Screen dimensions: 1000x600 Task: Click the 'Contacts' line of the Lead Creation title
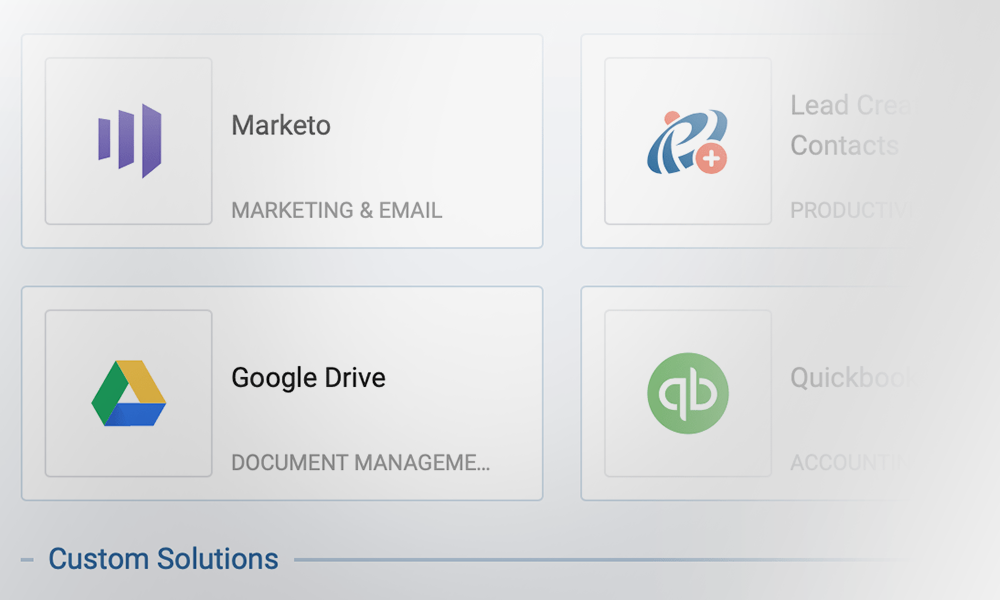point(844,146)
